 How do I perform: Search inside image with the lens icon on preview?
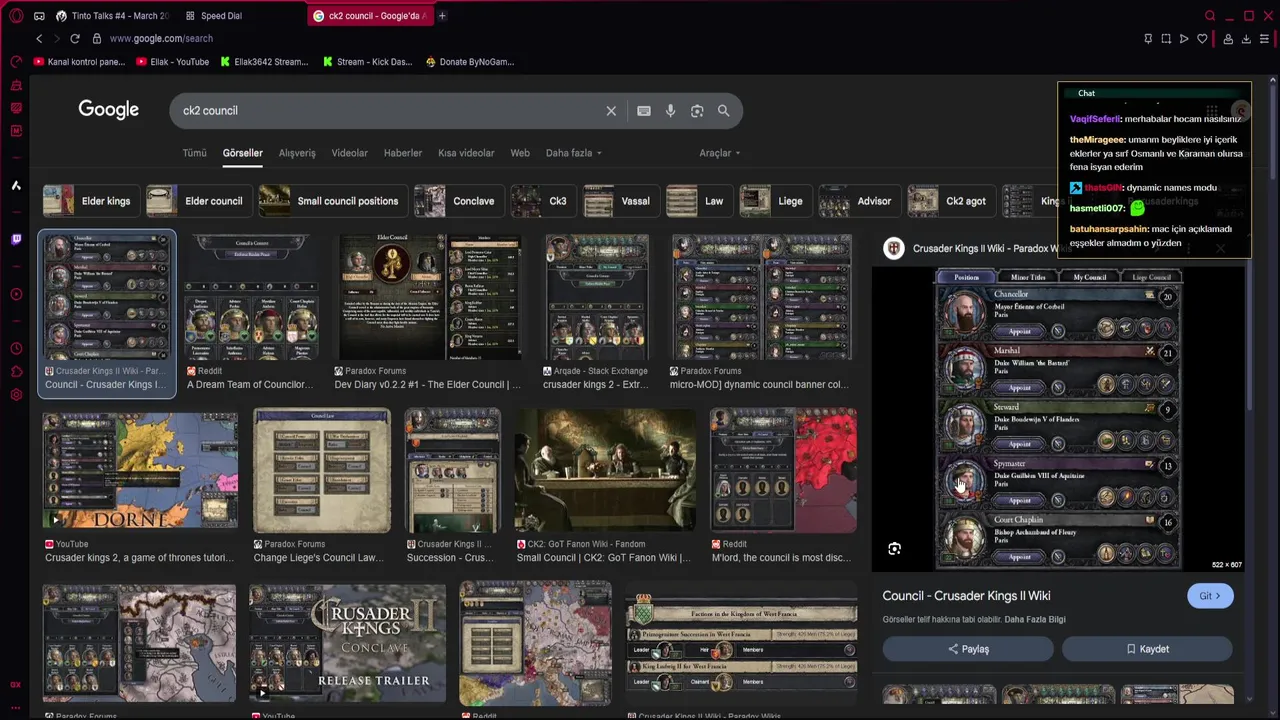(x=894, y=549)
